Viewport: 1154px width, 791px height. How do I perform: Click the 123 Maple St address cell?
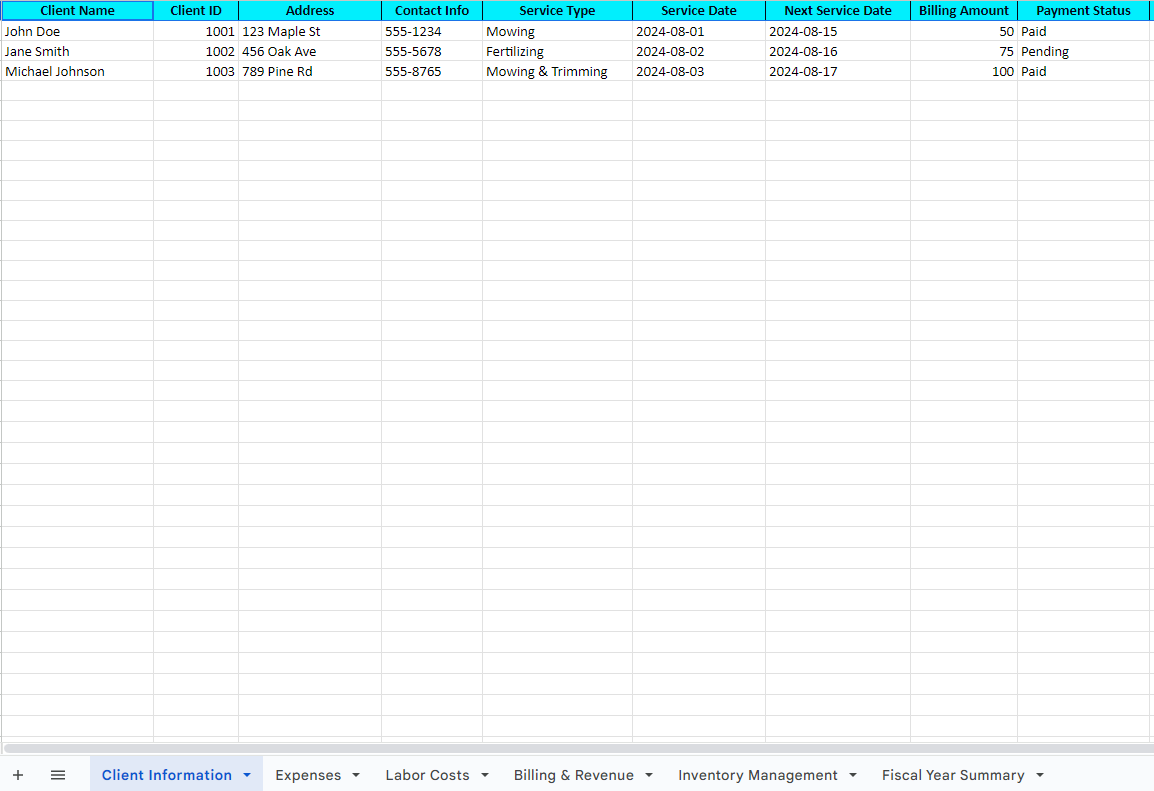[310, 32]
